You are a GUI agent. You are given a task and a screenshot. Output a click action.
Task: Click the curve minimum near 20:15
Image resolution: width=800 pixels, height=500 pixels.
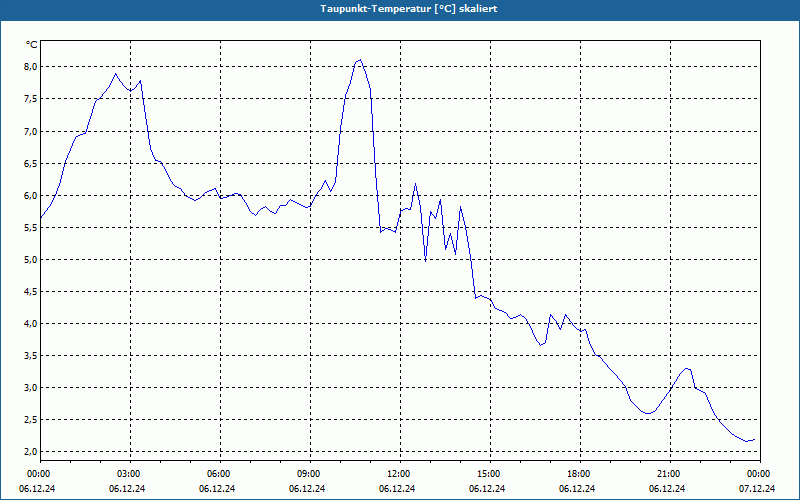[648, 413]
